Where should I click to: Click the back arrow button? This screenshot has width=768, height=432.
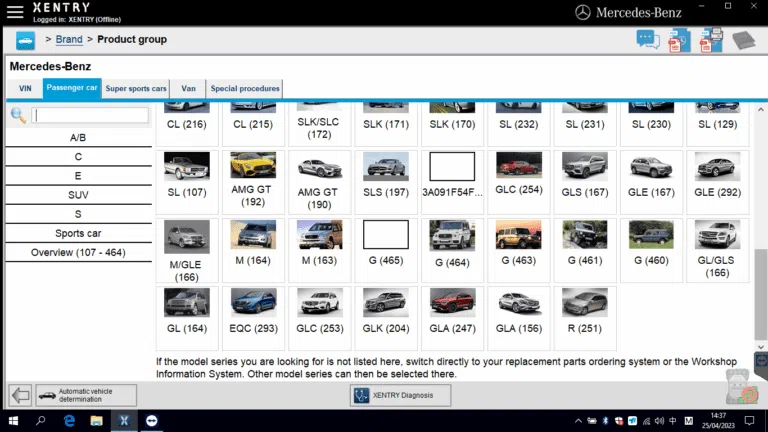(20, 395)
